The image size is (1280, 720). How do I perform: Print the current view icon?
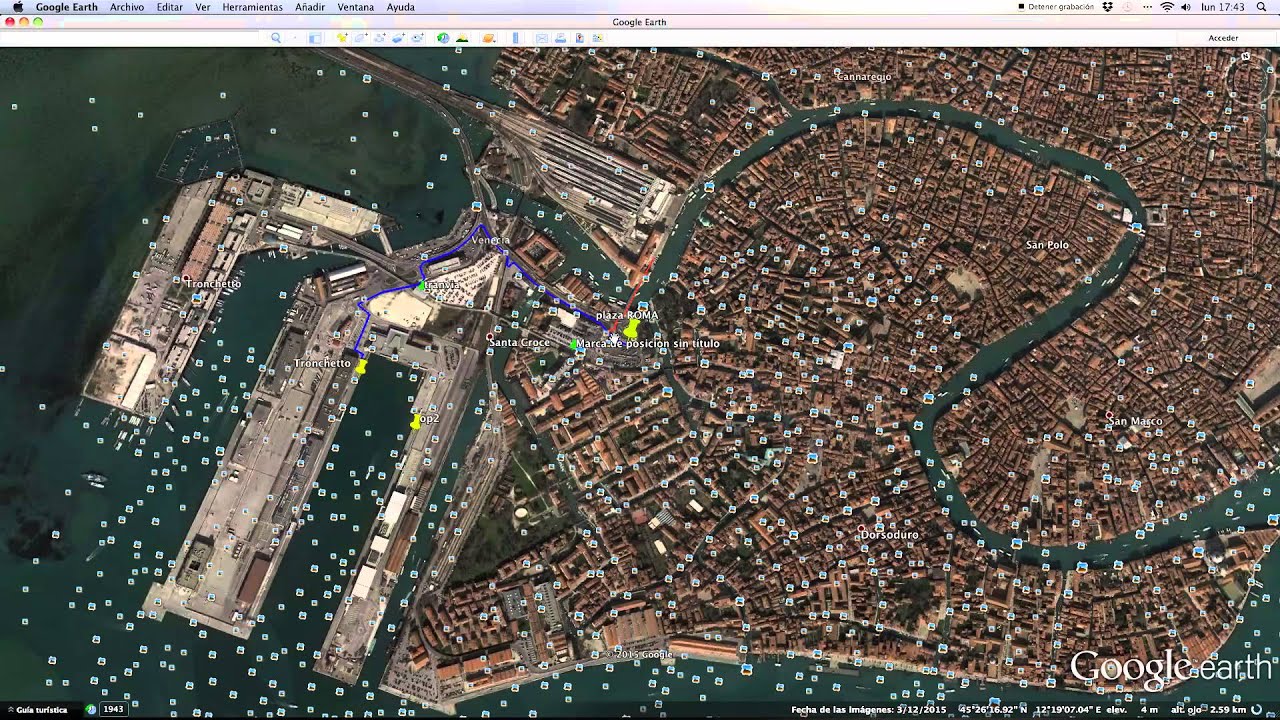point(561,38)
